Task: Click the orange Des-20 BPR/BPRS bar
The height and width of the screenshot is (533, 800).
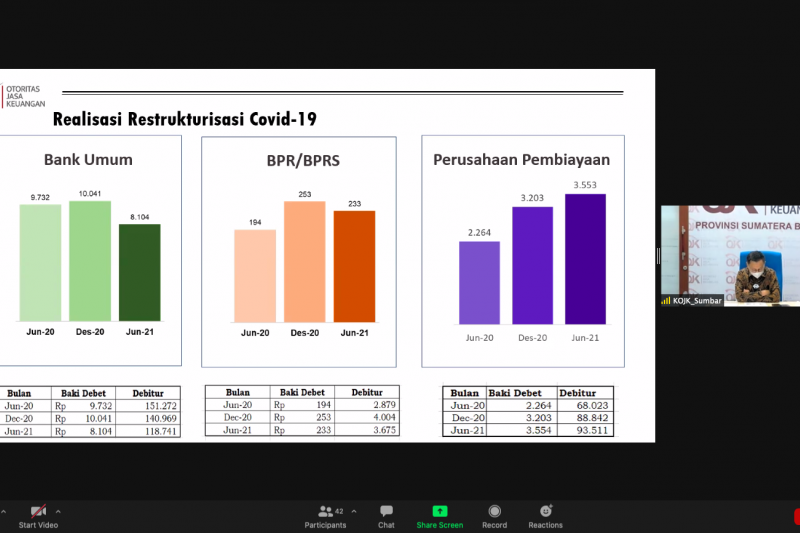Action: pos(304,262)
